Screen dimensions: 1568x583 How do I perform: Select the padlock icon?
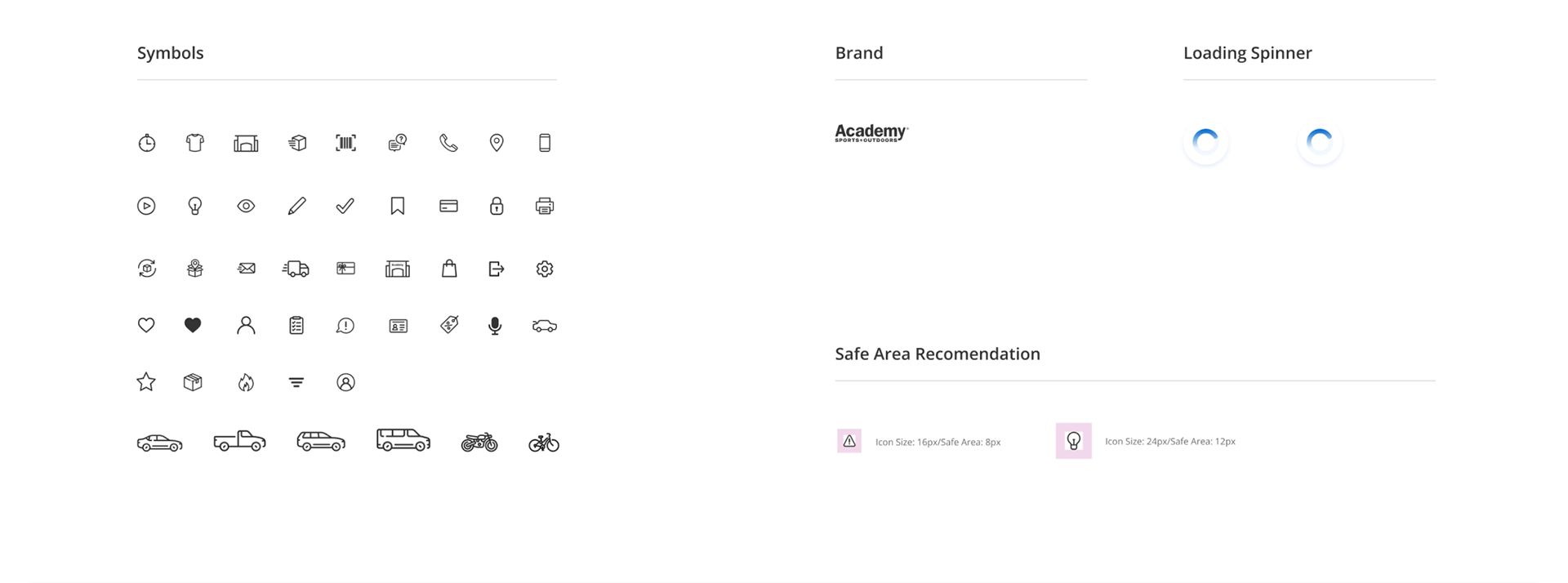pyautogui.click(x=497, y=206)
